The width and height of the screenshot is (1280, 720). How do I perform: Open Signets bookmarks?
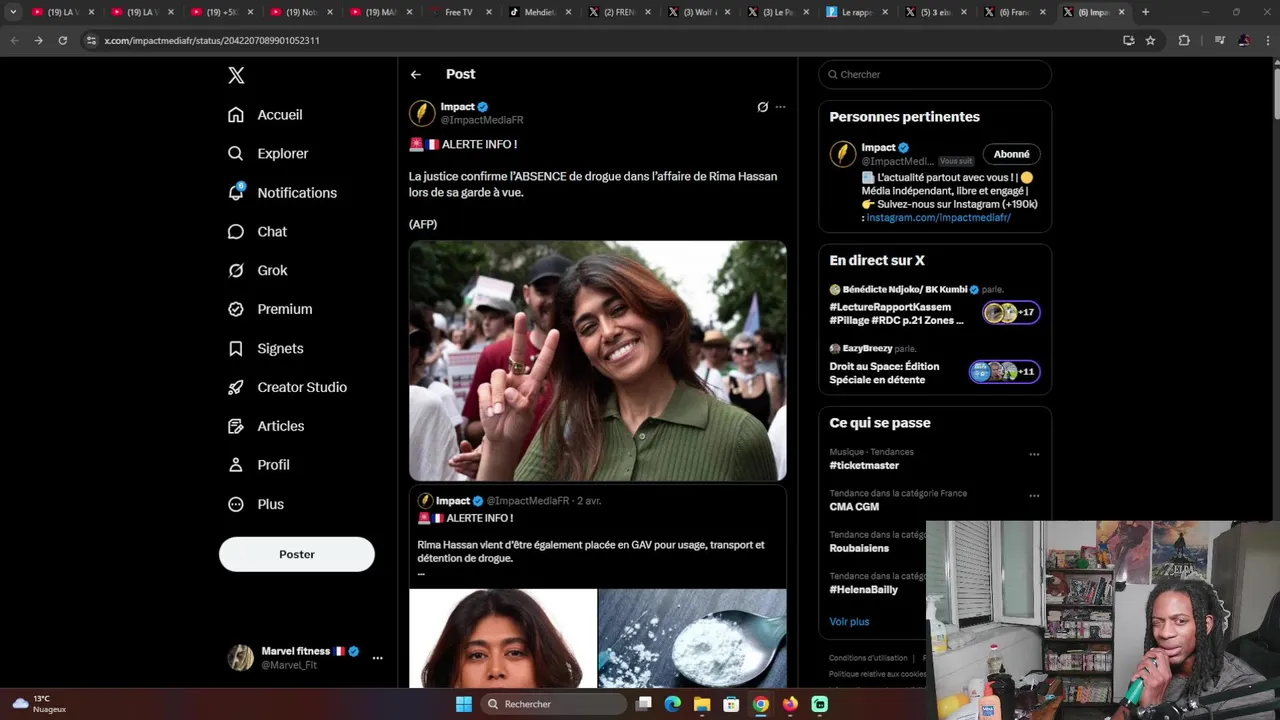click(x=265, y=349)
